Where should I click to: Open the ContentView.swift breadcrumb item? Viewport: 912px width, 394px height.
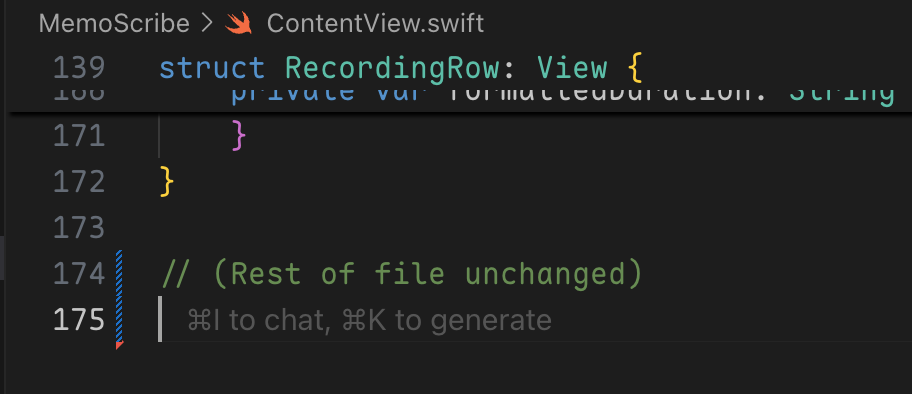(375, 24)
